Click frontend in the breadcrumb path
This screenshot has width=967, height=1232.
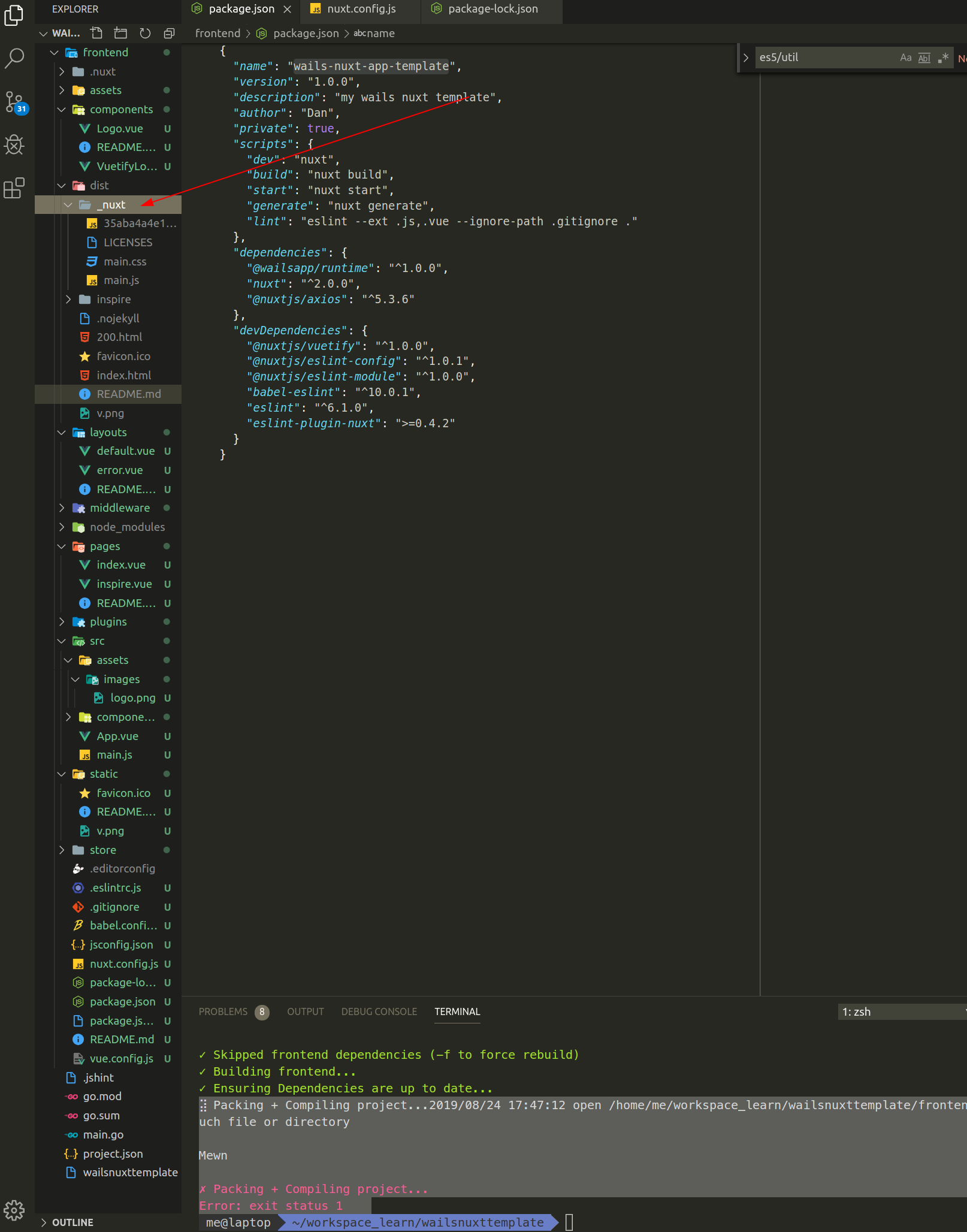pos(217,34)
